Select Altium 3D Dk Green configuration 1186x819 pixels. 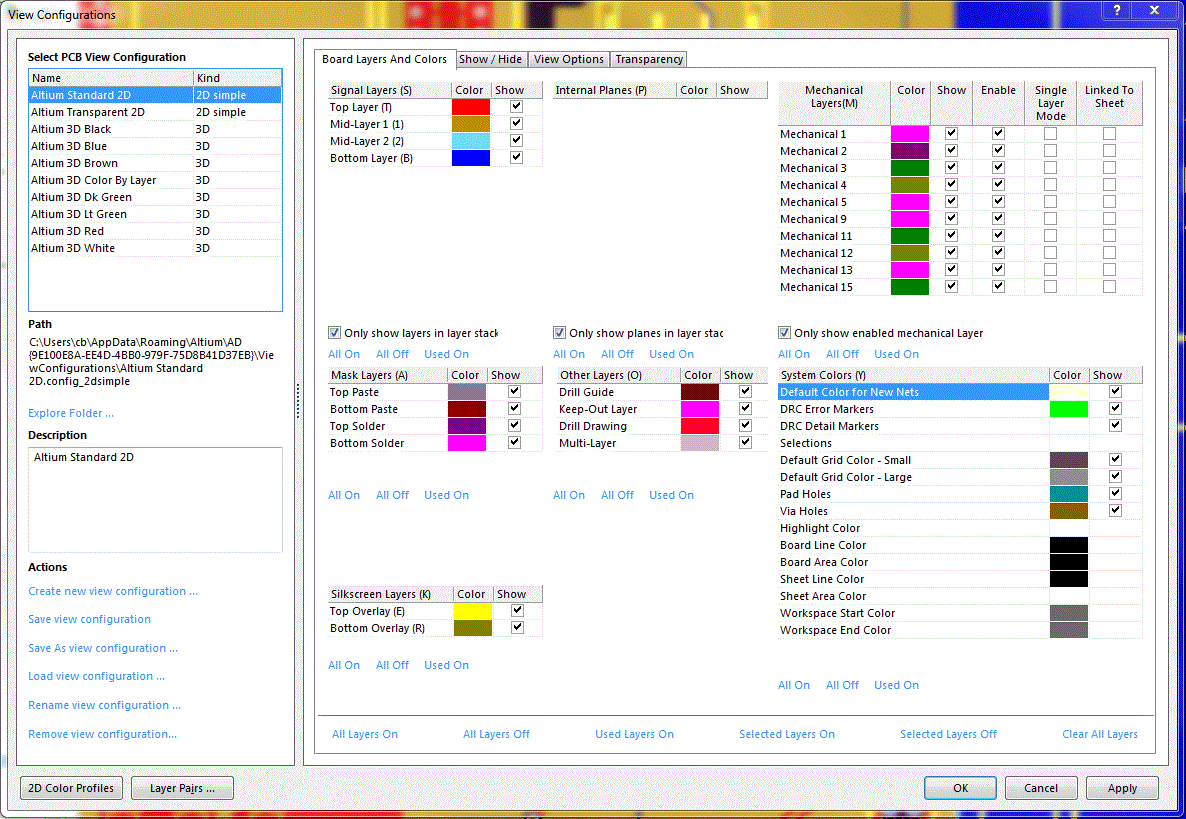click(x=155, y=197)
